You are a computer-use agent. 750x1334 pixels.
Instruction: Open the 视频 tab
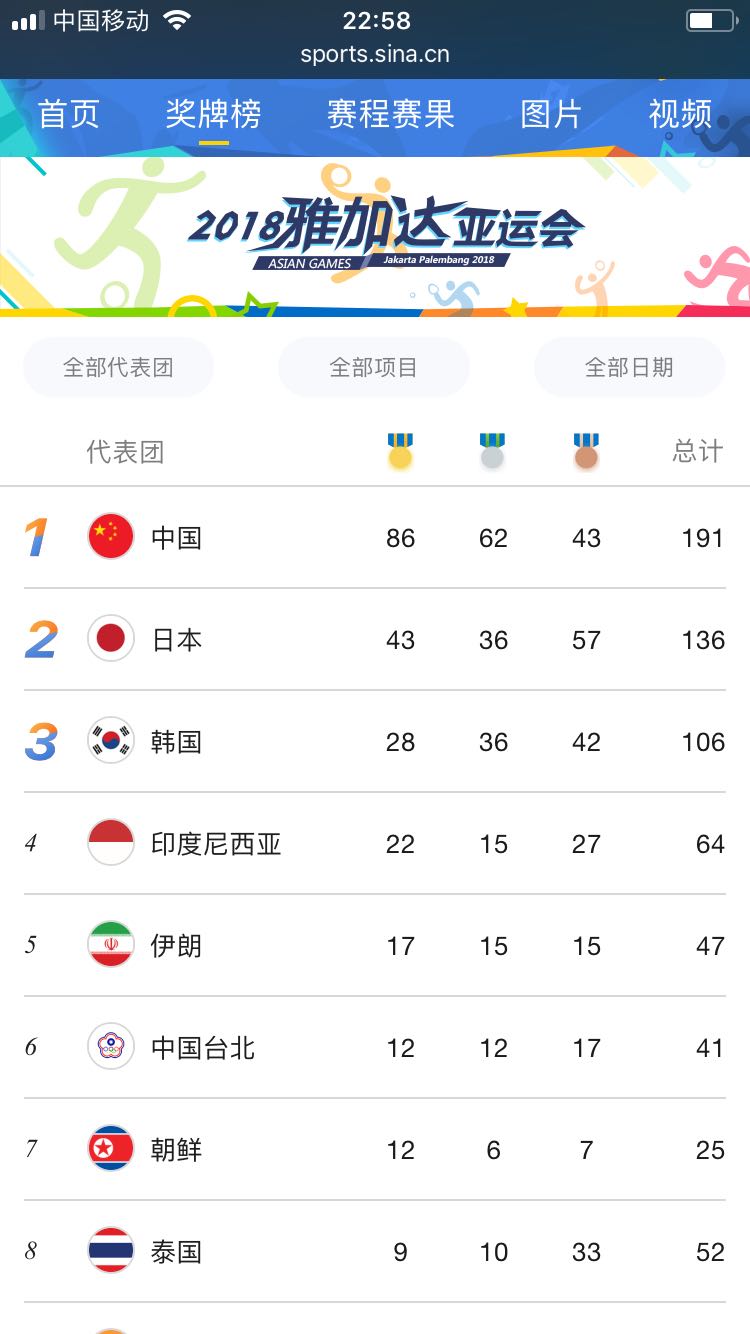click(680, 114)
